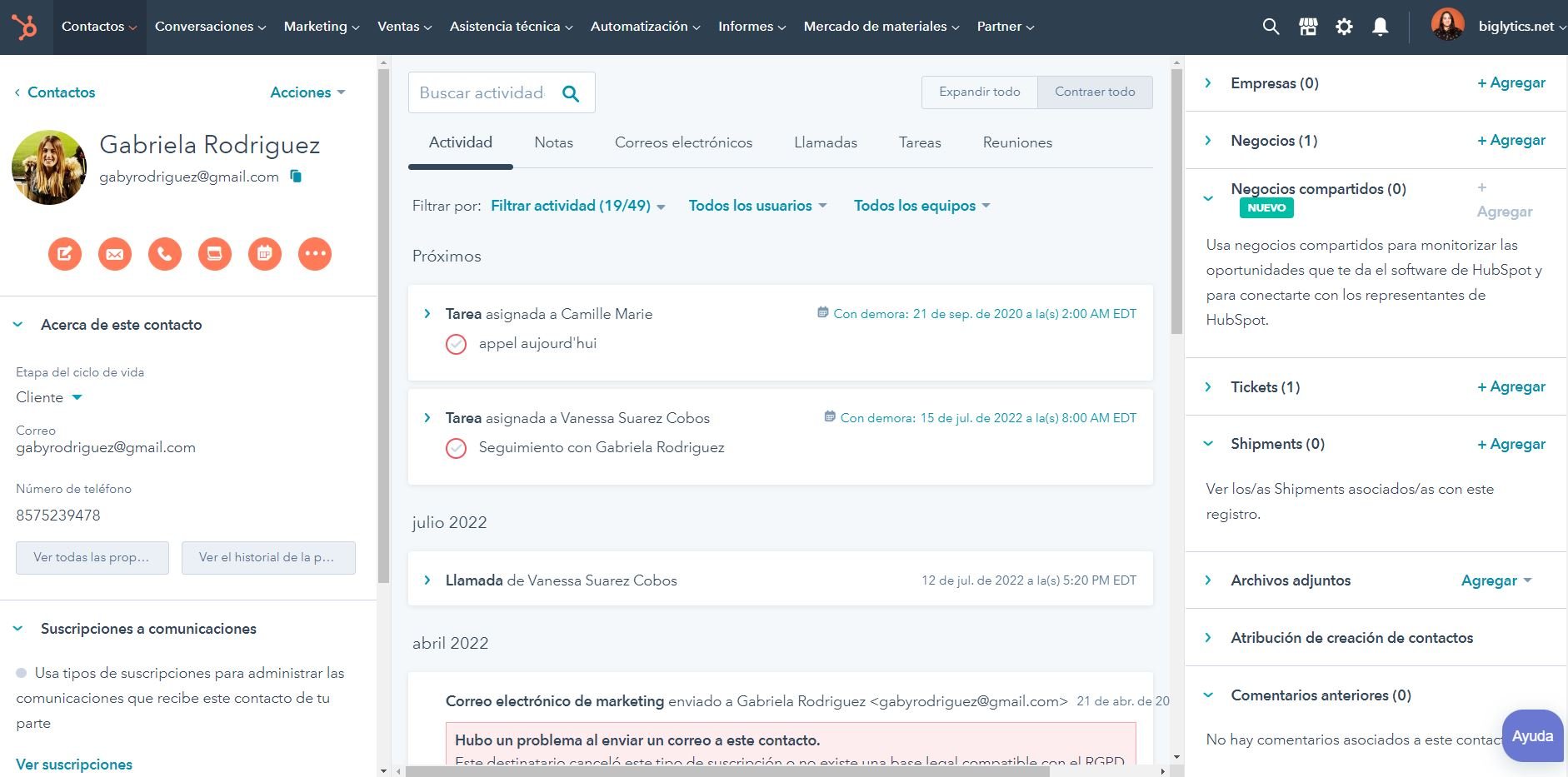Collapse 'Suscripciones a comunicaciones' section
This screenshot has height=777, width=1568.
[18, 629]
